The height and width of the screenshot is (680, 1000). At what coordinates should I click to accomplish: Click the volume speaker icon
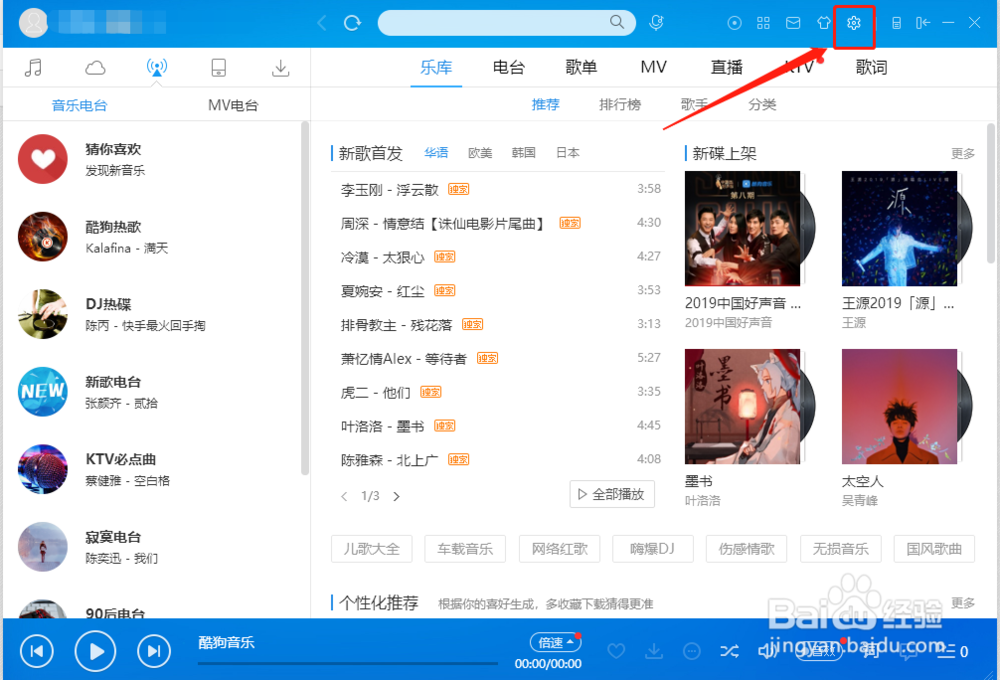pos(766,651)
